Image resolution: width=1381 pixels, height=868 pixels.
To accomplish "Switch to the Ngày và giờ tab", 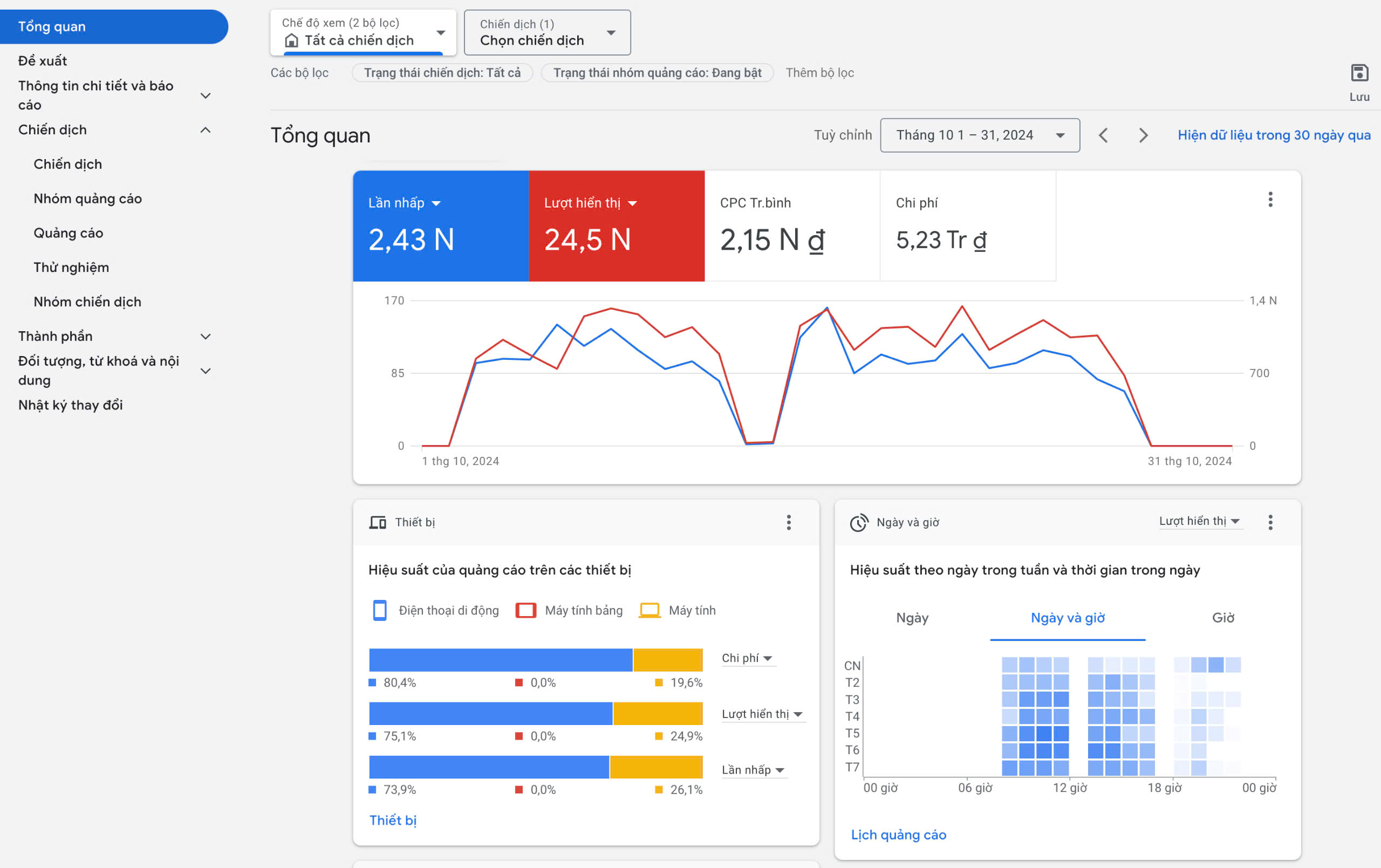I will coord(1067,618).
